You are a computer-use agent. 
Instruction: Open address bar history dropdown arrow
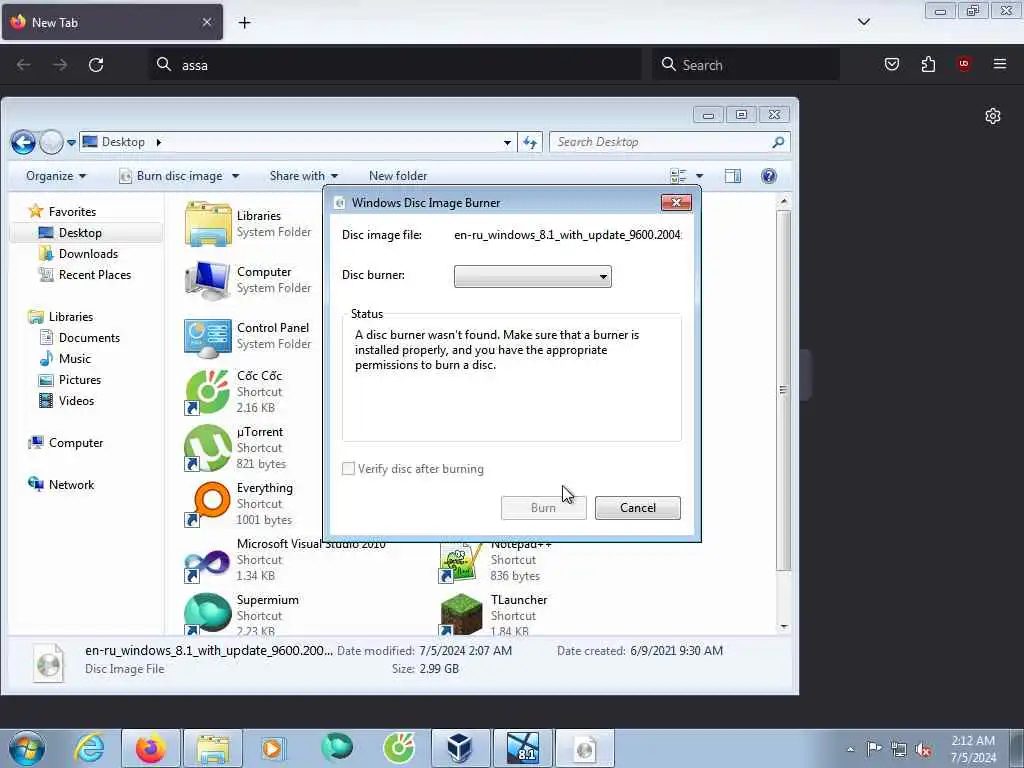click(507, 142)
